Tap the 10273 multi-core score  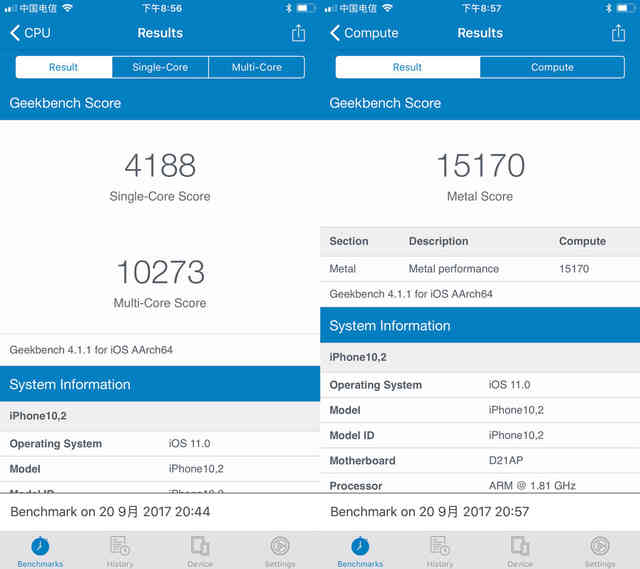pyautogui.click(x=160, y=272)
